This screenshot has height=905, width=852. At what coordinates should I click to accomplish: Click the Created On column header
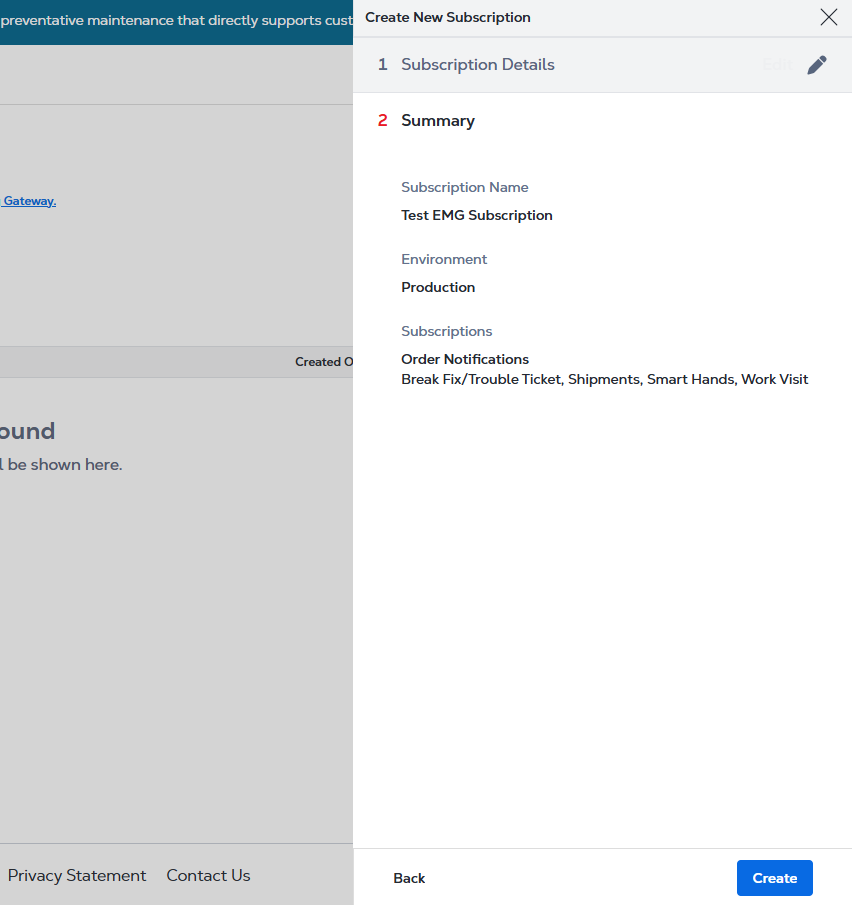(323, 362)
